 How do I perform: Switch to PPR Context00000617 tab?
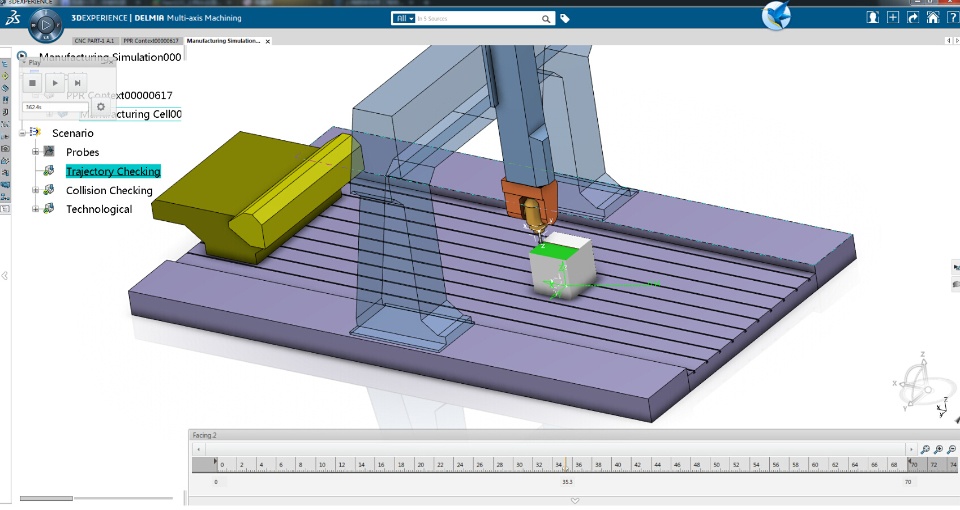tap(151, 41)
